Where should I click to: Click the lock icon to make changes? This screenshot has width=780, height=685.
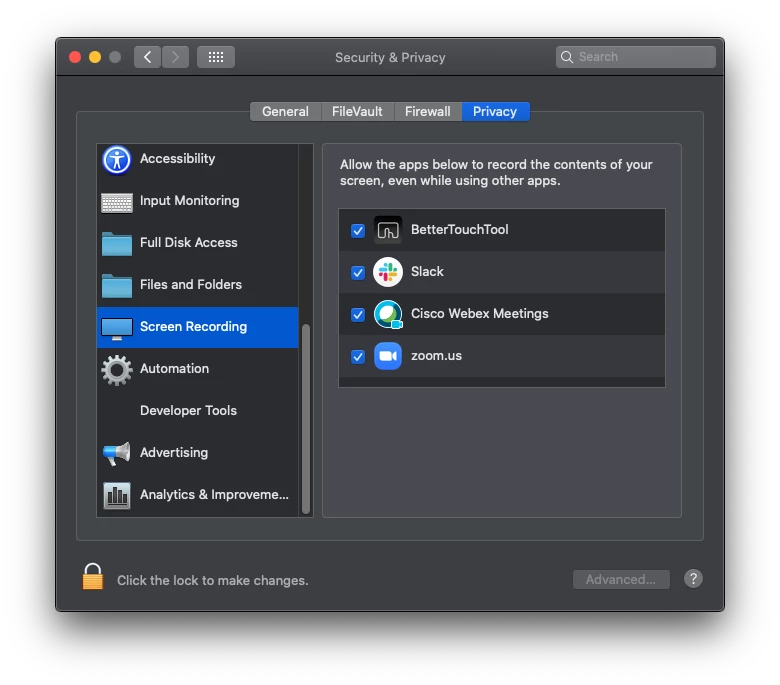[x=93, y=577]
